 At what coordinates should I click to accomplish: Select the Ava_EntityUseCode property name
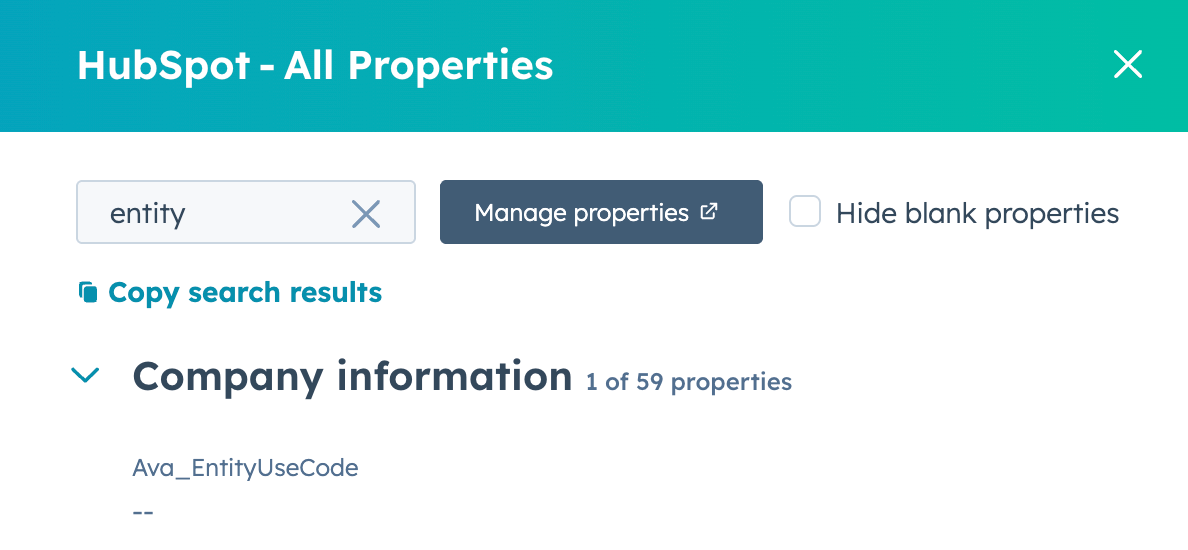[x=245, y=467]
